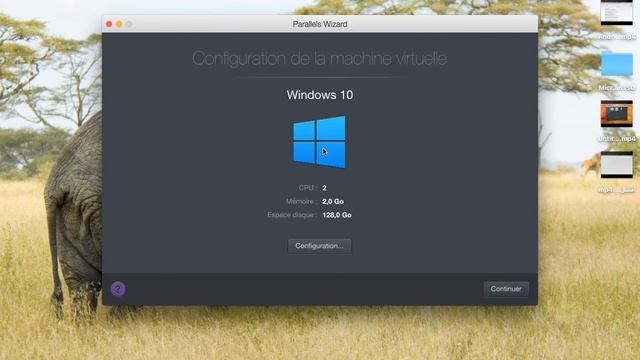Click the Parallels Wizard title bar text

(320, 24)
